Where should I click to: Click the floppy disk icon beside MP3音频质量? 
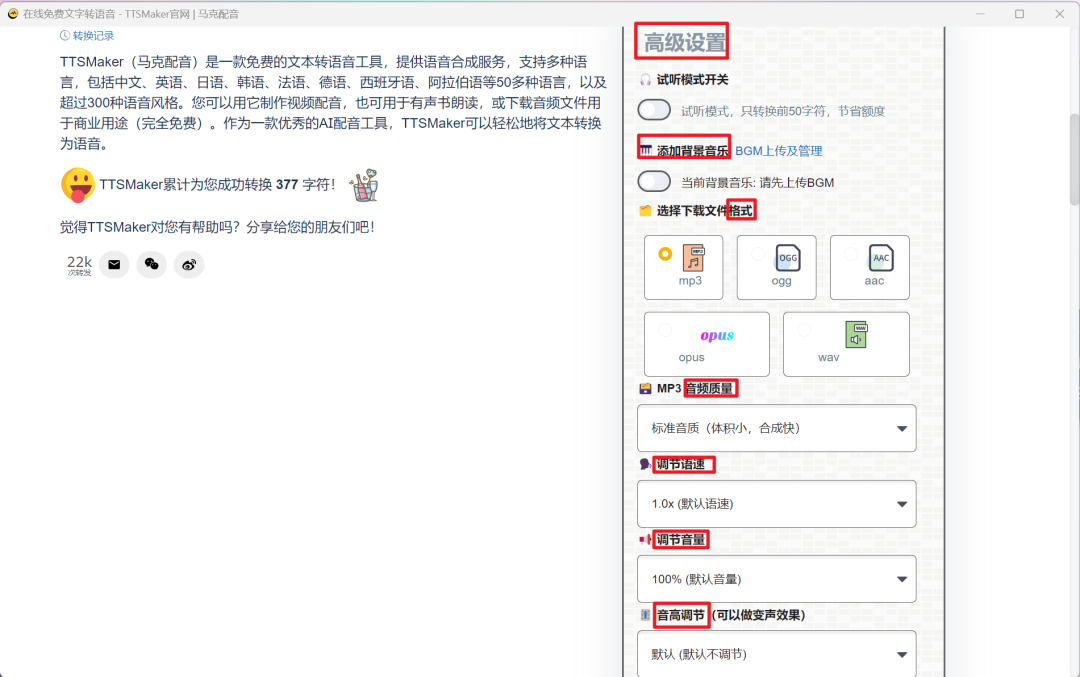point(645,388)
